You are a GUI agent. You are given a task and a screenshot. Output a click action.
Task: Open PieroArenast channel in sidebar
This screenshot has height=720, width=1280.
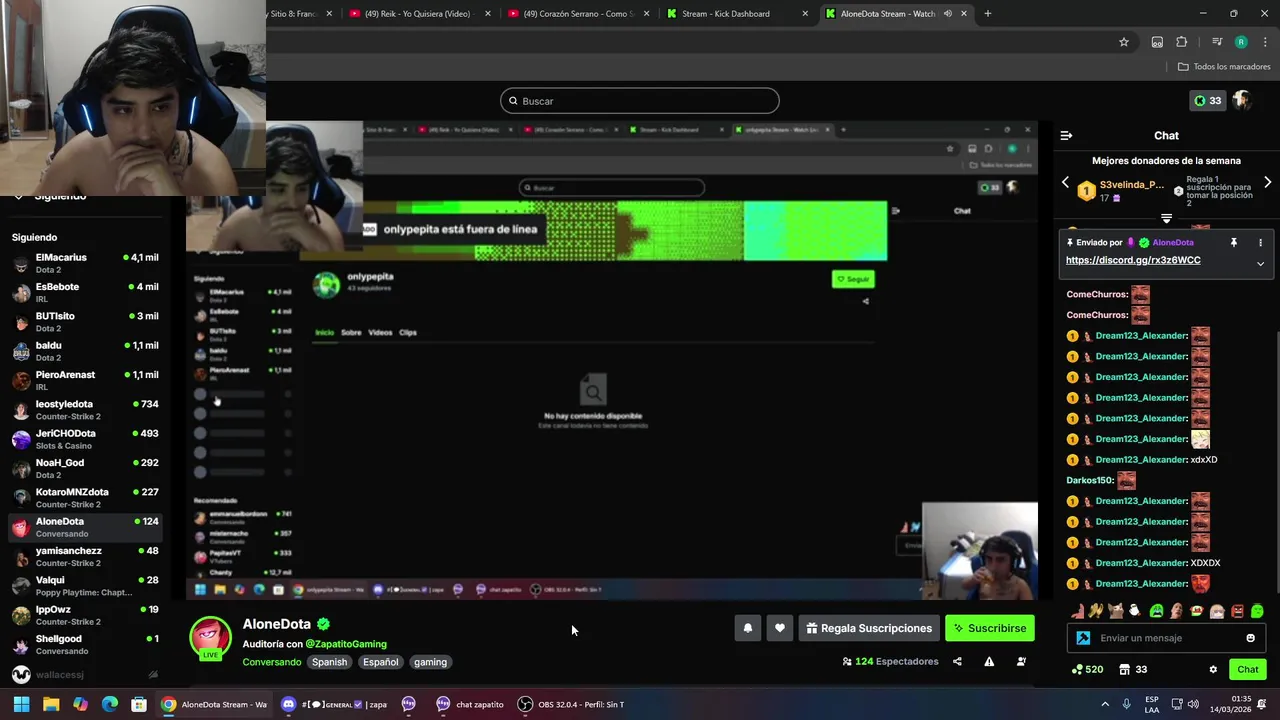tap(85, 380)
